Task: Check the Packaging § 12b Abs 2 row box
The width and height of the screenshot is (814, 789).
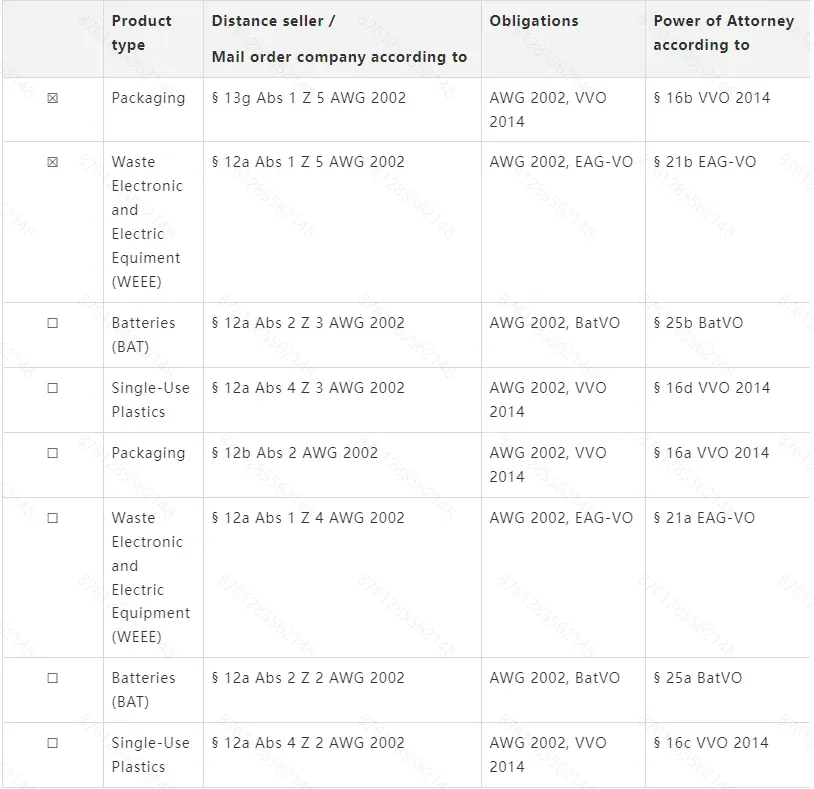Action: point(53,453)
